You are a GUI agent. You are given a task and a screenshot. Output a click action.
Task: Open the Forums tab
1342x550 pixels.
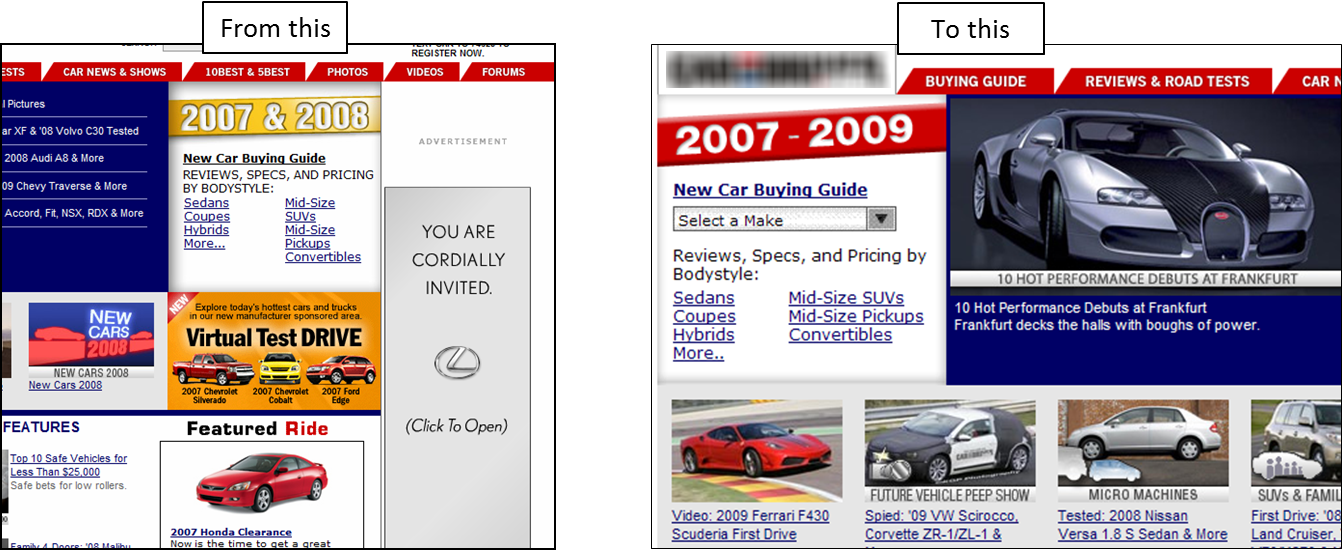(x=503, y=72)
